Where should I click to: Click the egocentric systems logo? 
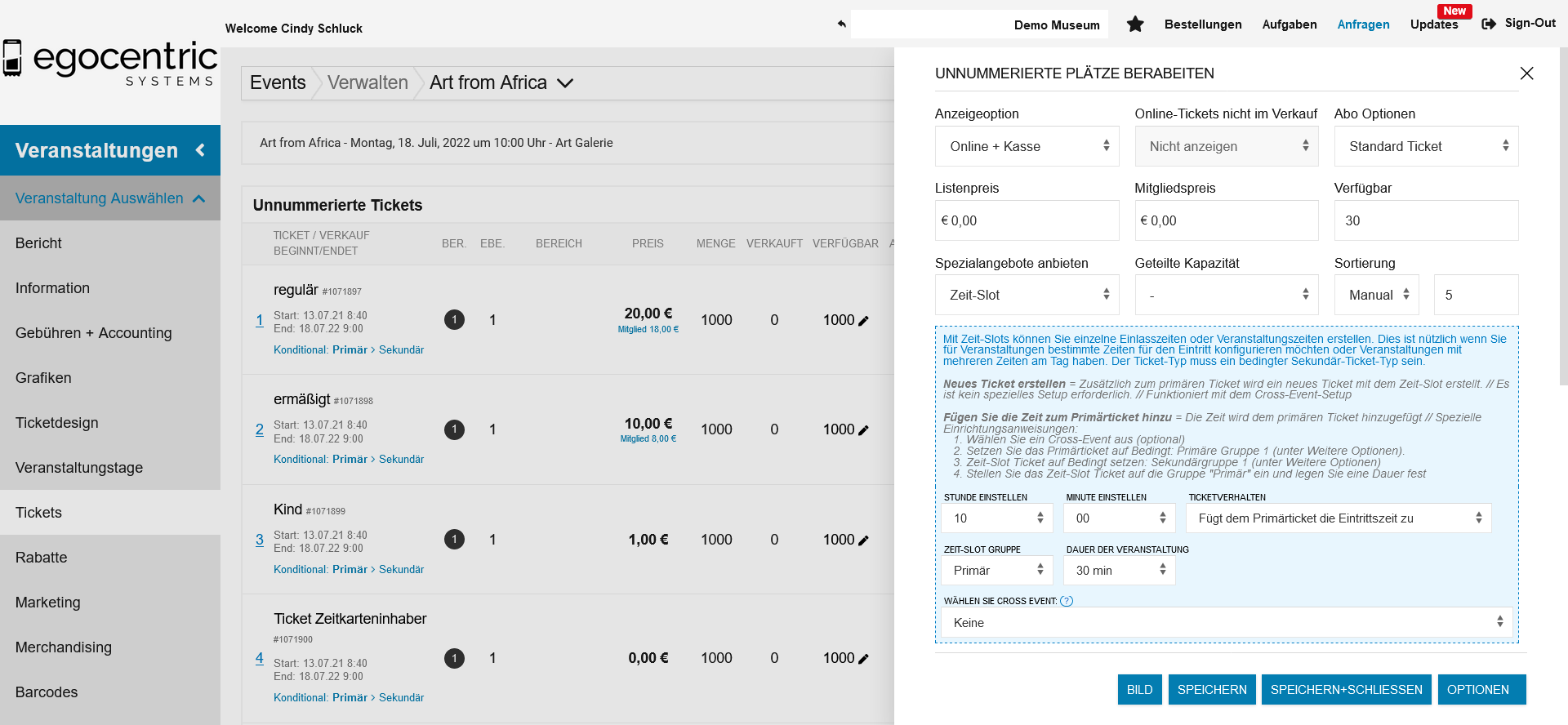(x=110, y=62)
